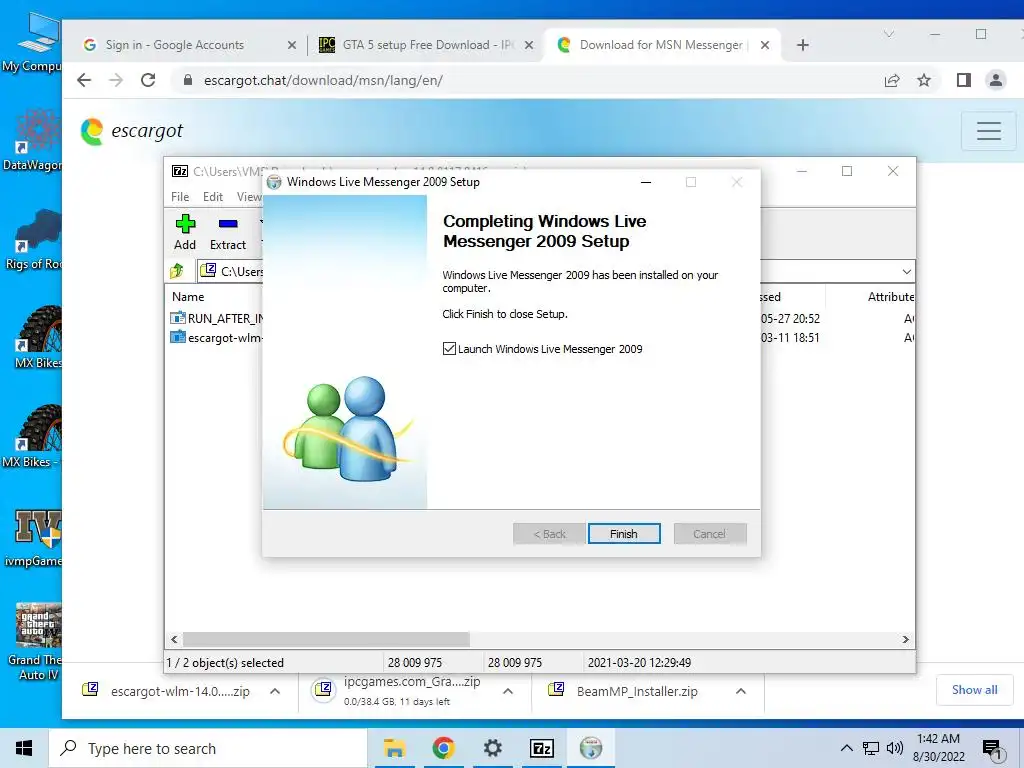Click the Type here to search box
The image size is (1024, 768).
(x=208, y=748)
